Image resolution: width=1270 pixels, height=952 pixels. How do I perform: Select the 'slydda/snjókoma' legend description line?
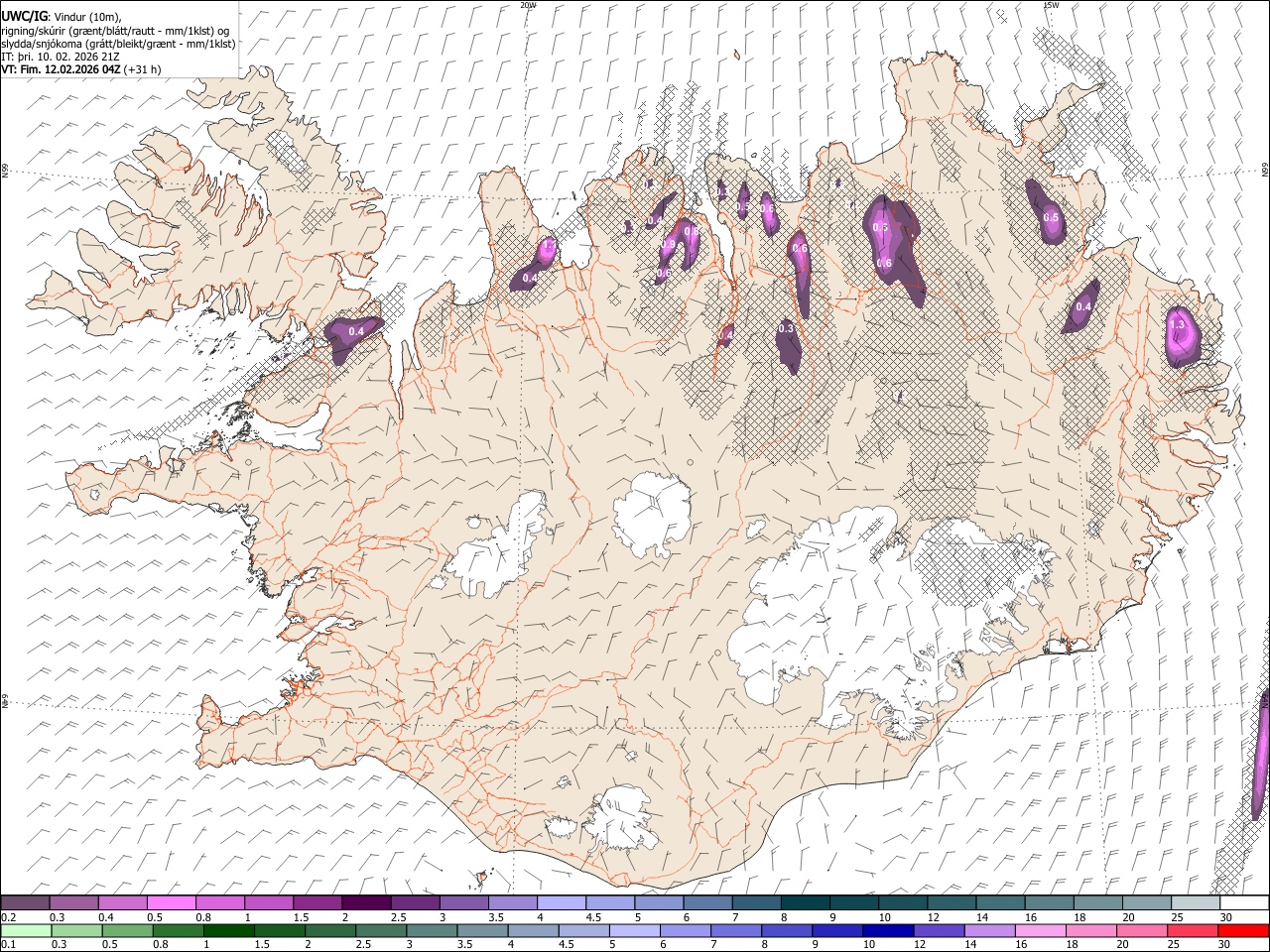118,43
